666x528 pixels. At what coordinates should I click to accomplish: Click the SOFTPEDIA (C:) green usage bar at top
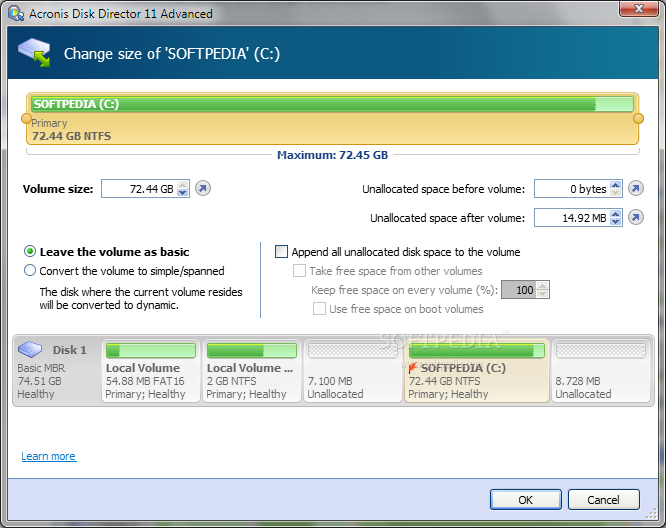click(332, 104)
